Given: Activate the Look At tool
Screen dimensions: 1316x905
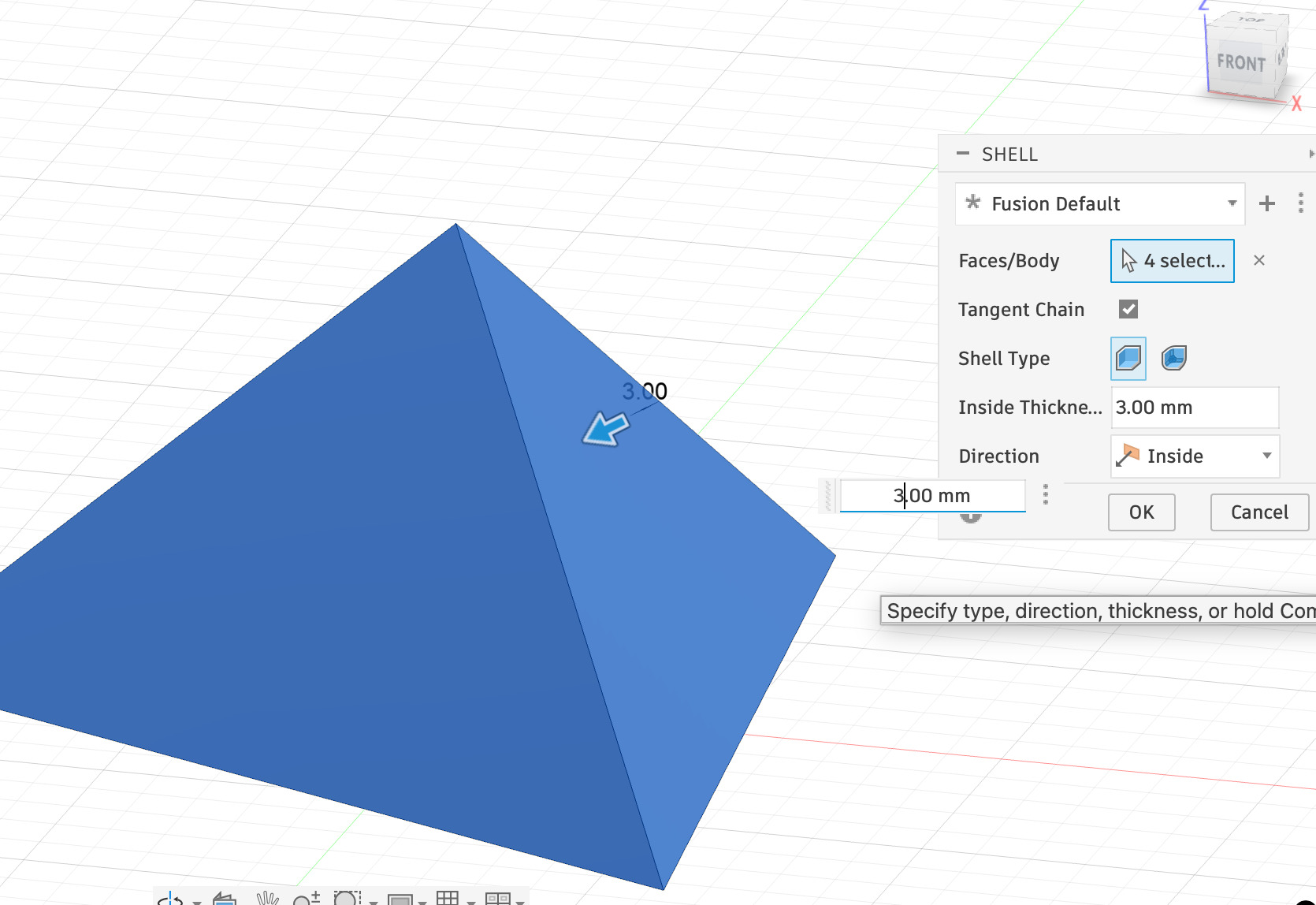Looking at the screenshot, I should point(225,899).
